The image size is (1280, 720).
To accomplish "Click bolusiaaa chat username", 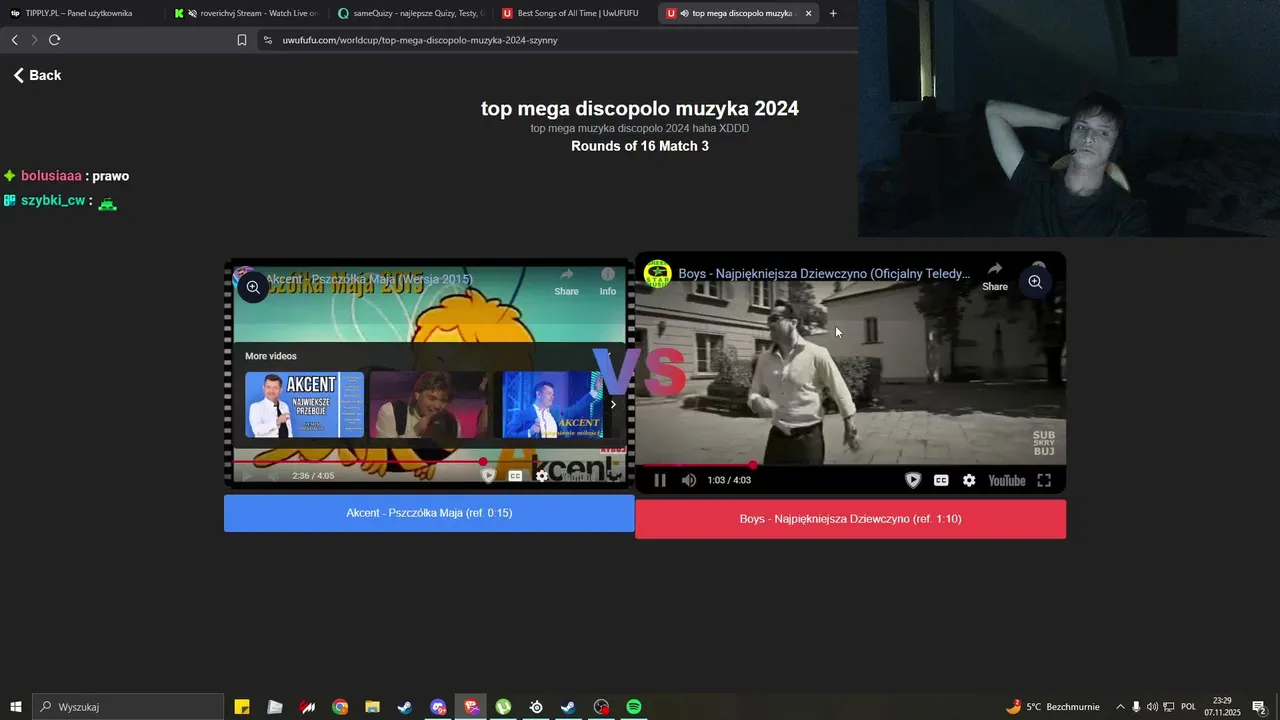I will click(x=51, y=176).
